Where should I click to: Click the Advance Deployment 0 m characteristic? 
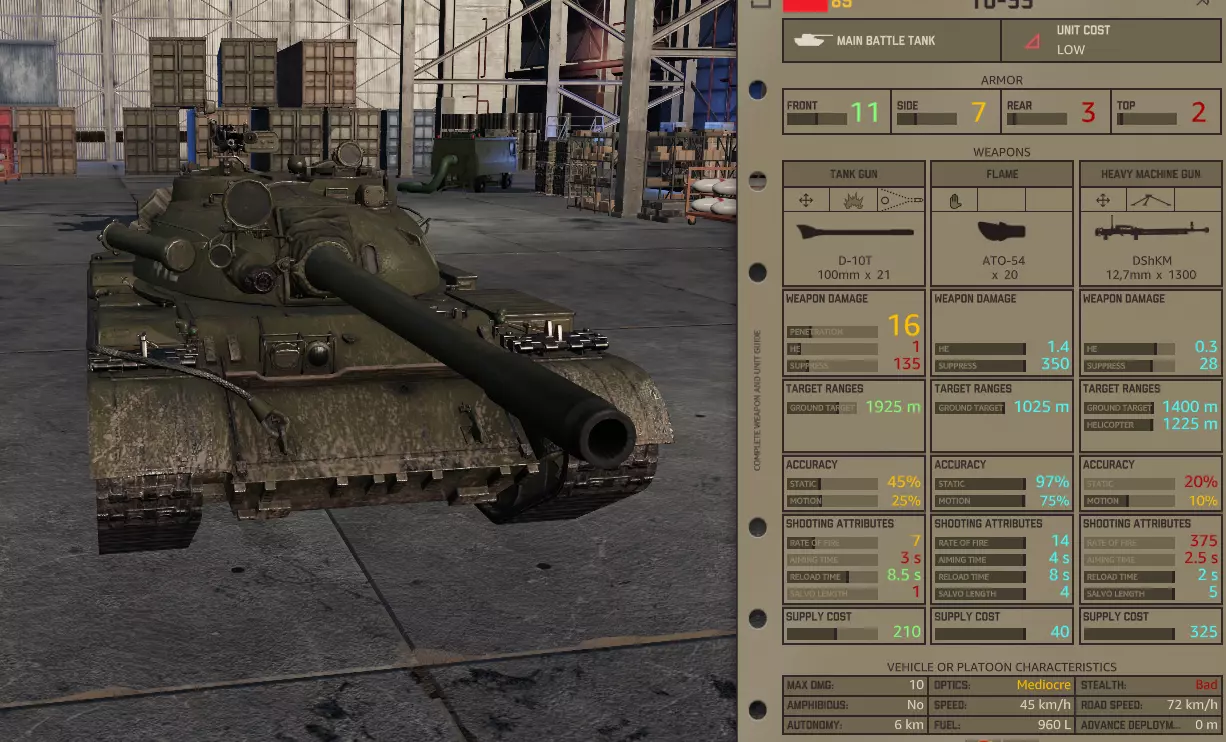click(x=1150, y=724)
